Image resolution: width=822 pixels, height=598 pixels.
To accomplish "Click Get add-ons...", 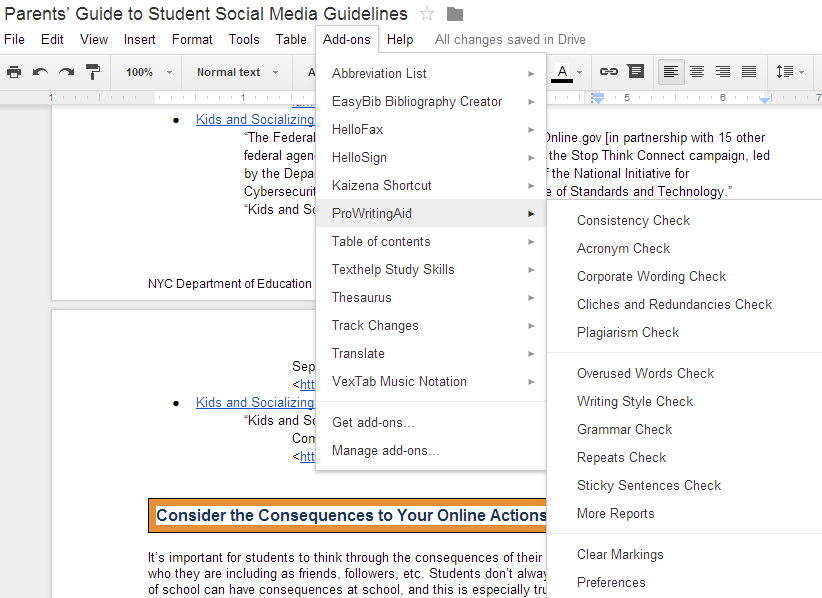I will (431, 422).
